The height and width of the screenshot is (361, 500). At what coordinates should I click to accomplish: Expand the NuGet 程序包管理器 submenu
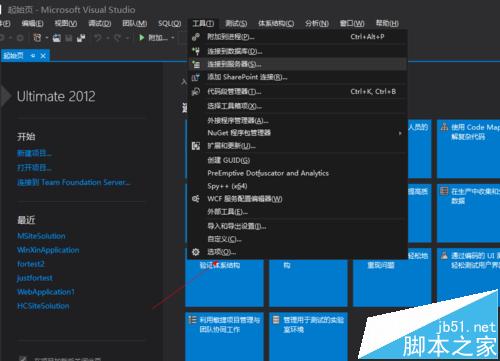(400, 133)
